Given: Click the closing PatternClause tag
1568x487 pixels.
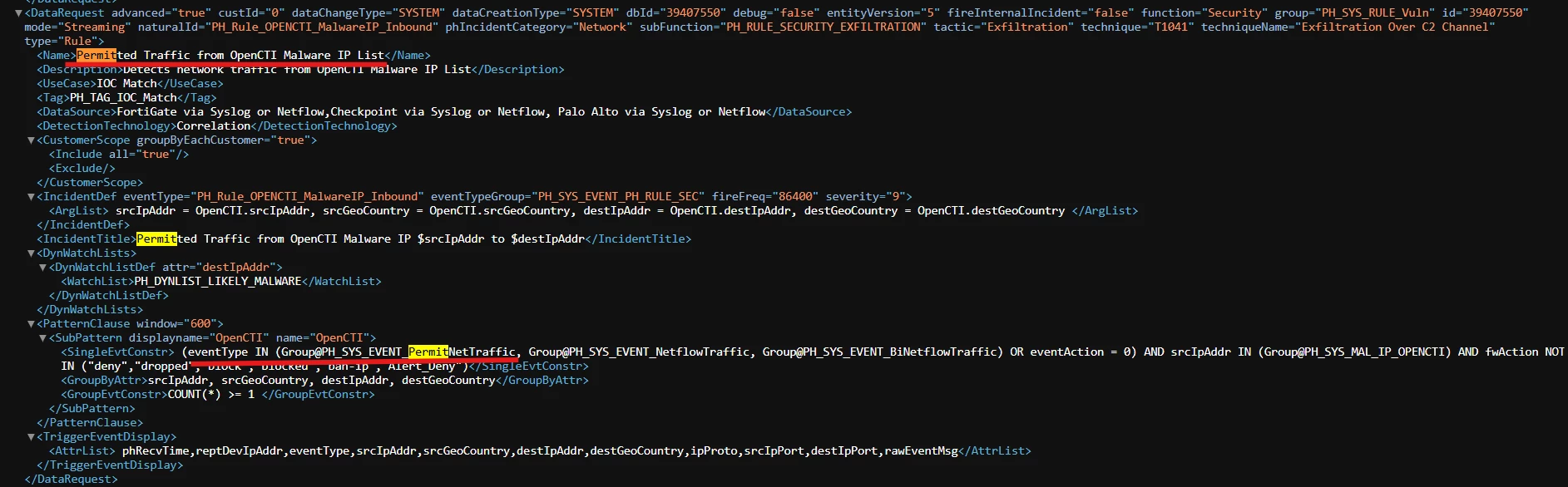Looking at the screenshot, I should click(x=90, y=423).
